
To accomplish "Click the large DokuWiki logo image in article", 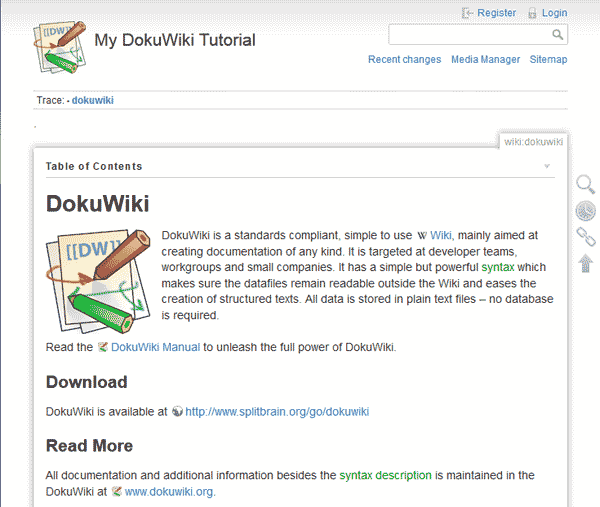I will [x=98, y=282].
